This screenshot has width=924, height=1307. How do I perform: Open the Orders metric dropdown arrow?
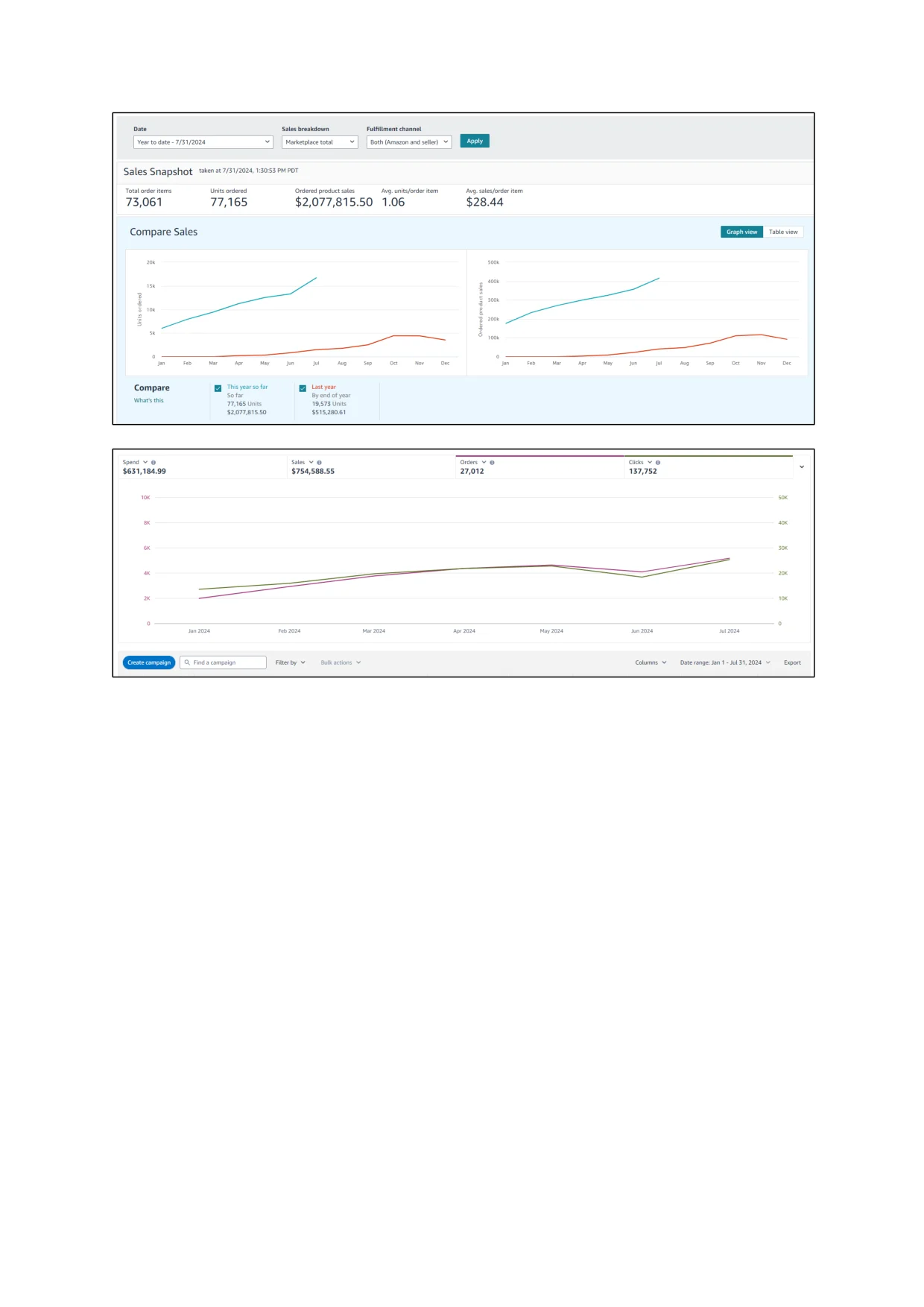(484, 462)
